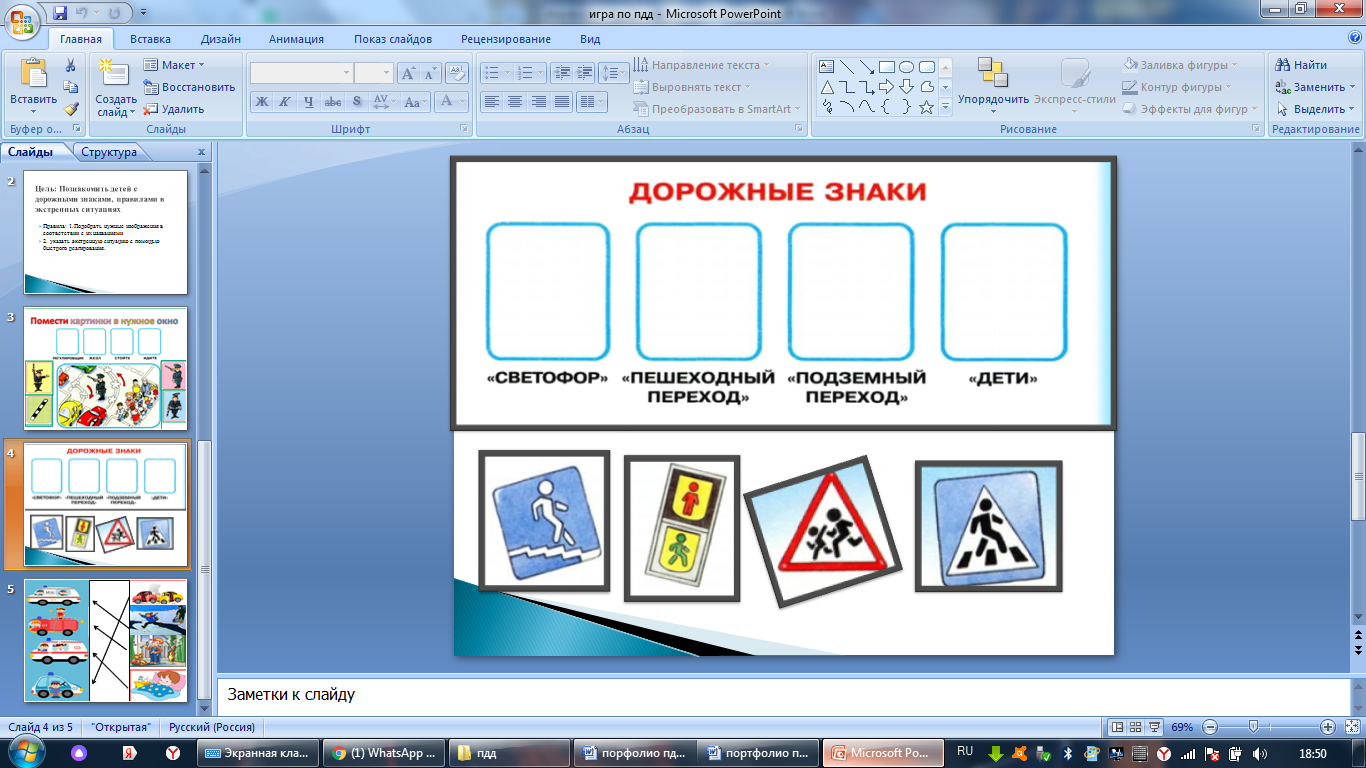Open the Вставка ribbon tab
Viewport: 1366px width, 768px height.
[150, 39]
